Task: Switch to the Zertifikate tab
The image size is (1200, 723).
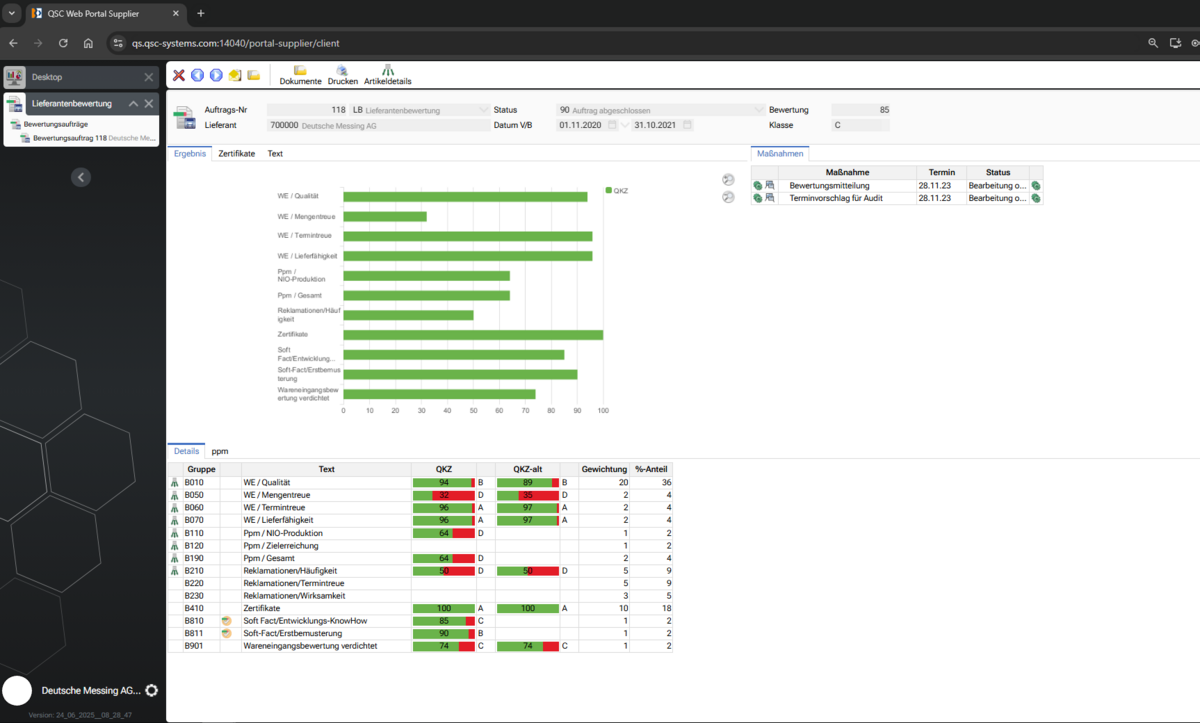Action: (236, 154)
